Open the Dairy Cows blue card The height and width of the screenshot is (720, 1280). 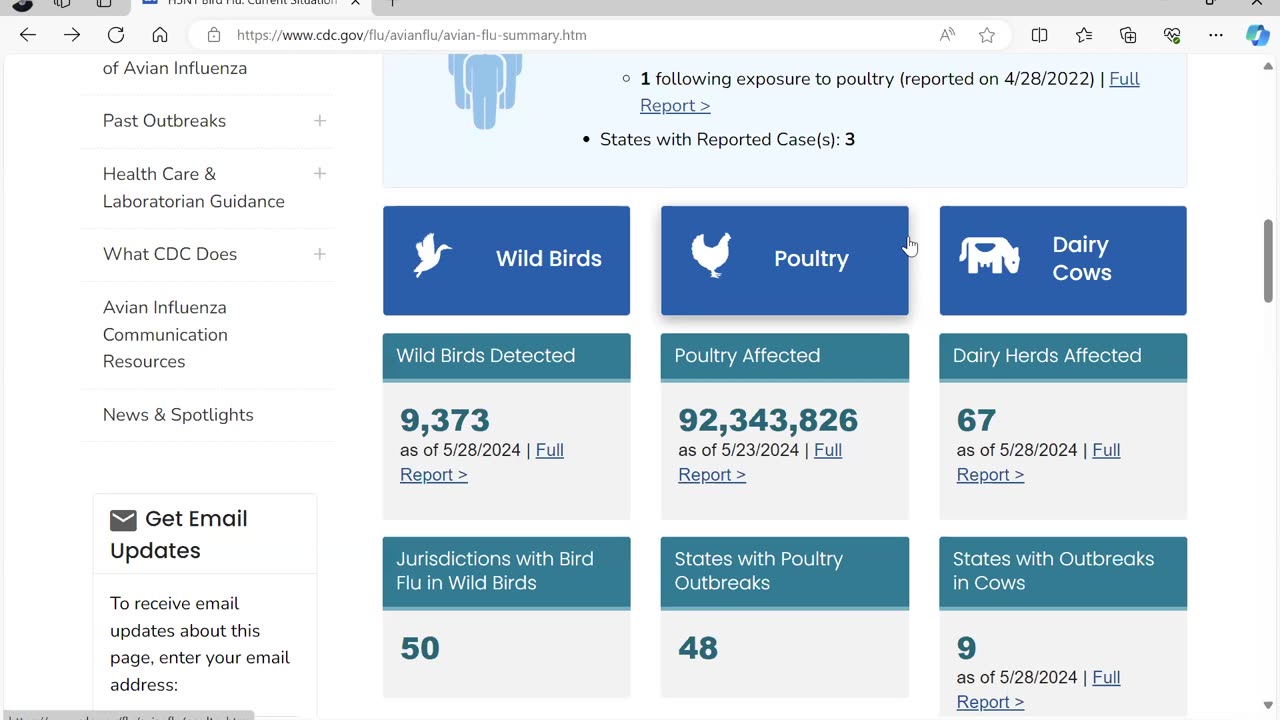point(1063,260)
